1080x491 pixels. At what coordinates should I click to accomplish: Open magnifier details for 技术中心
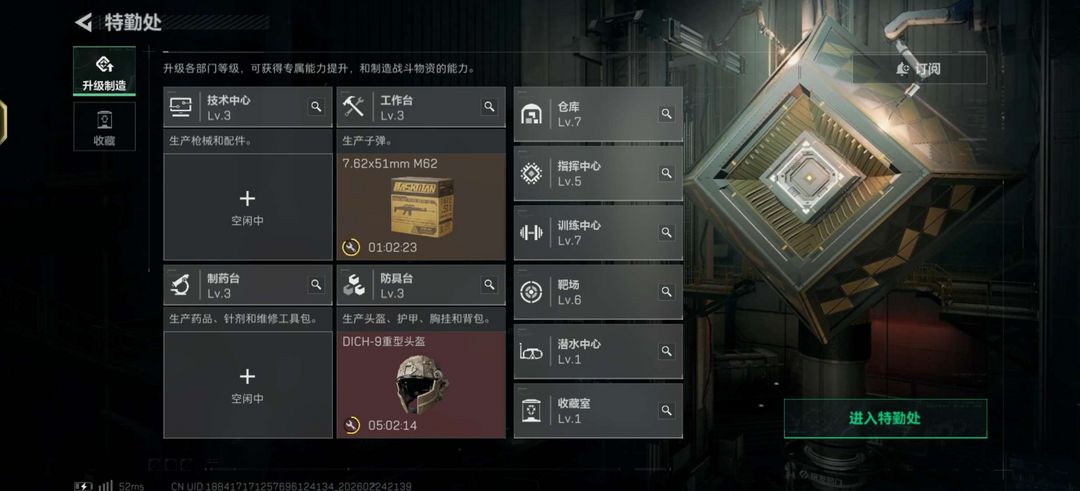point(316,107)
